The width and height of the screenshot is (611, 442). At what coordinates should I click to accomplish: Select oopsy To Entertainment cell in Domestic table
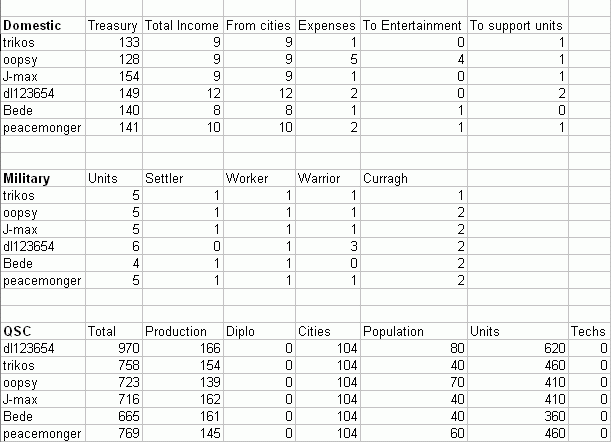413,59
